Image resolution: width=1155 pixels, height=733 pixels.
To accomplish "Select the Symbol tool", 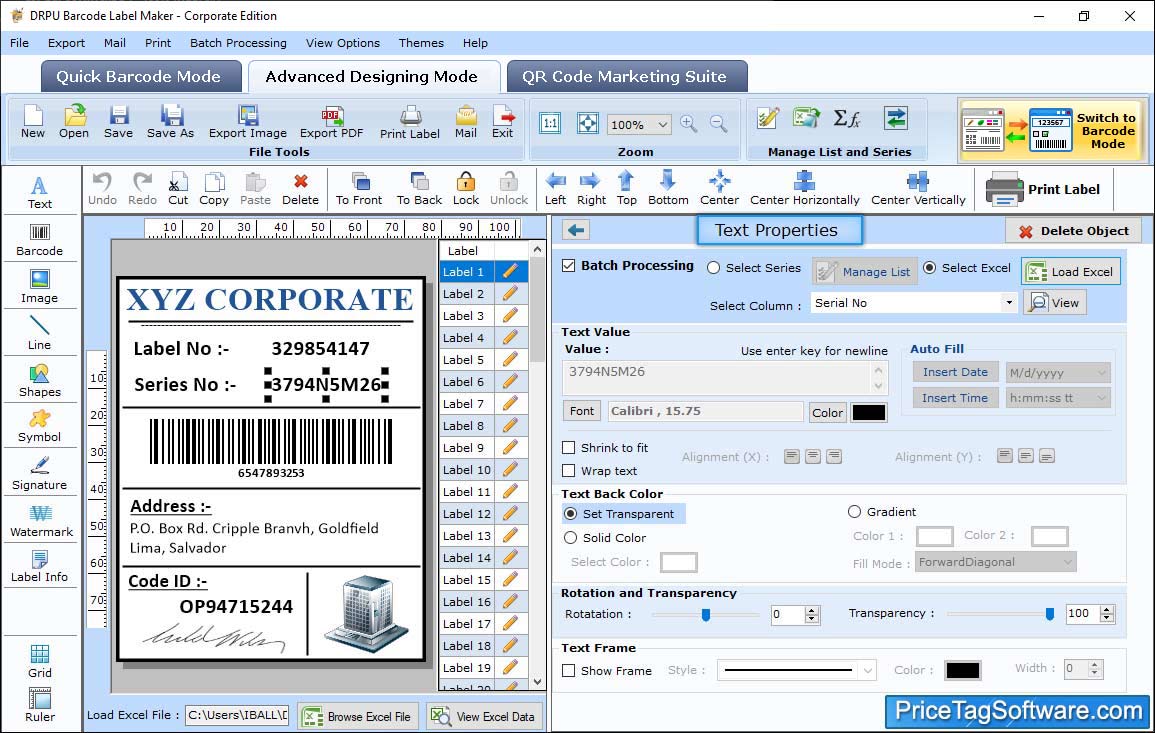I will 40,427.
